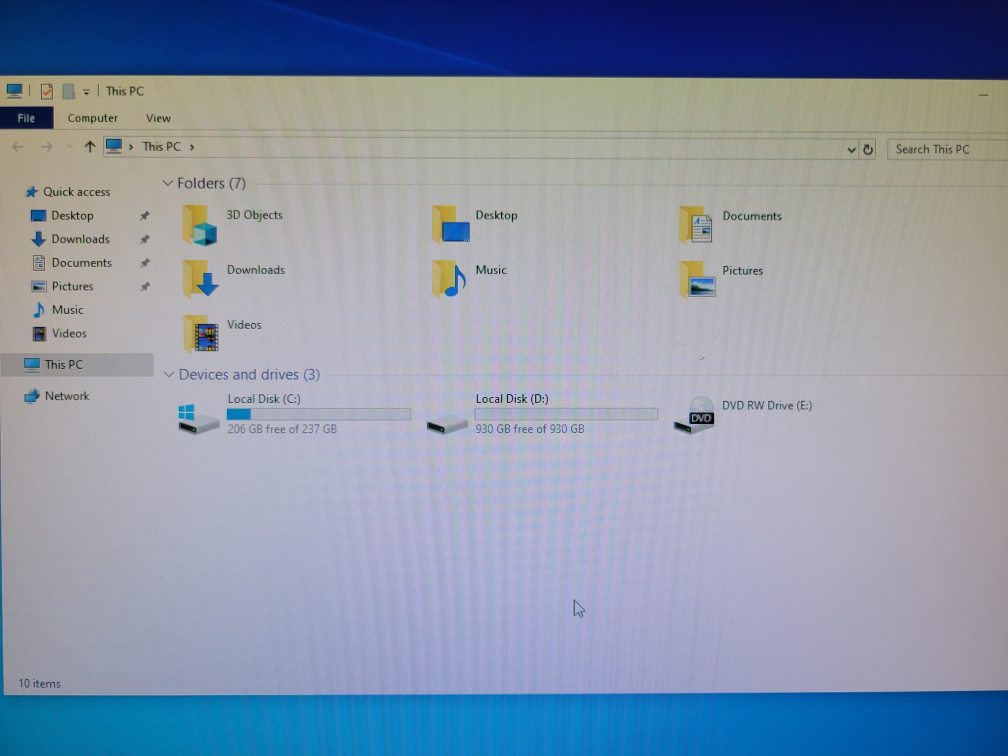Screen dimensions: 1008x756
Task: Open the File tab
Action: 26,118
